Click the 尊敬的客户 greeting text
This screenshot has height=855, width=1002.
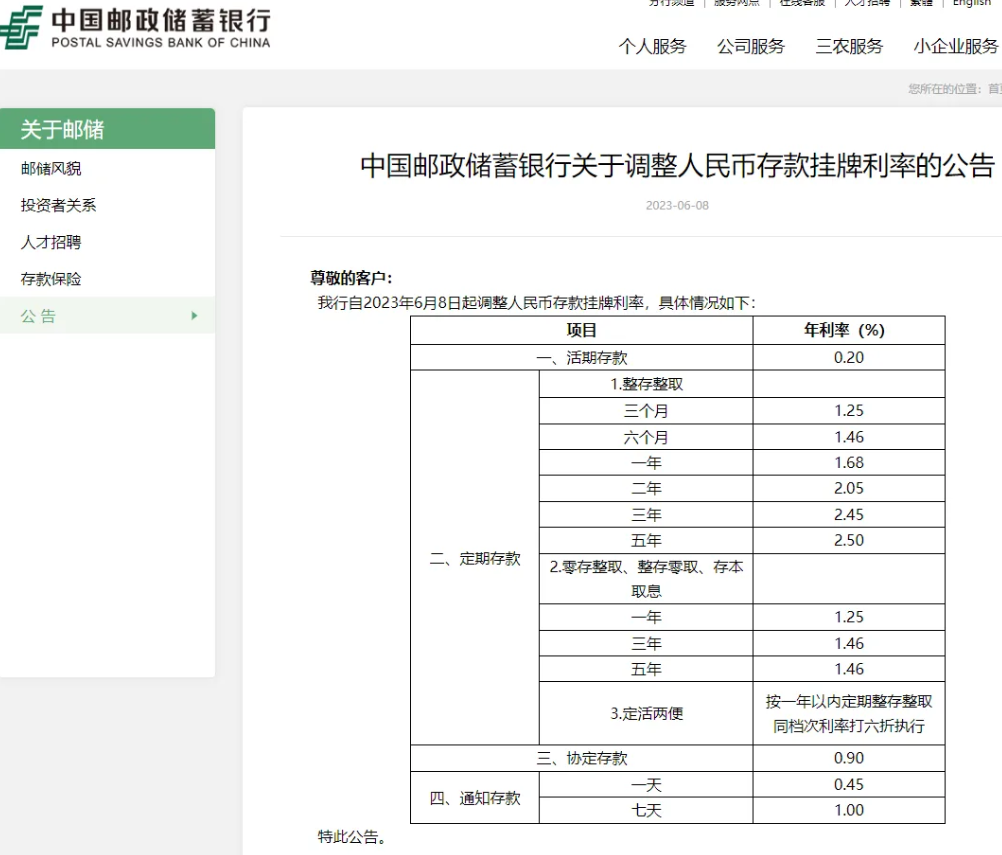tap(351, 278)
